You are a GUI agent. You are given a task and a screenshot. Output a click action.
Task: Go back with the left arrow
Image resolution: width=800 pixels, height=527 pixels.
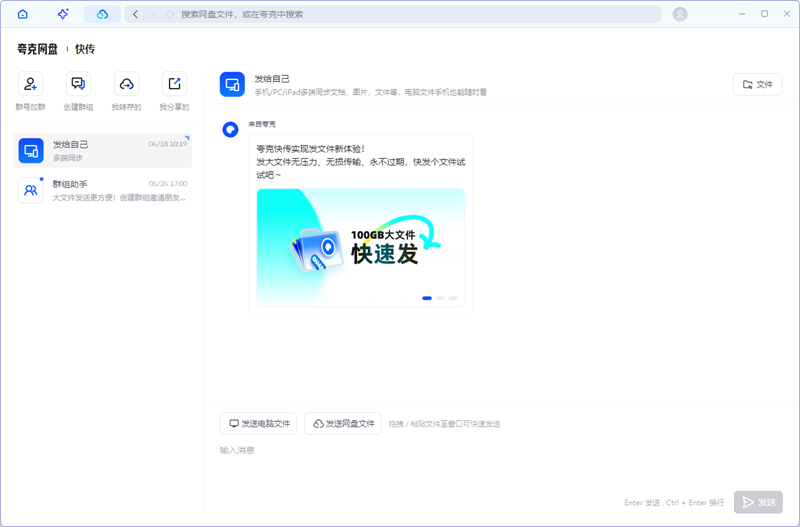click(135, 14)
